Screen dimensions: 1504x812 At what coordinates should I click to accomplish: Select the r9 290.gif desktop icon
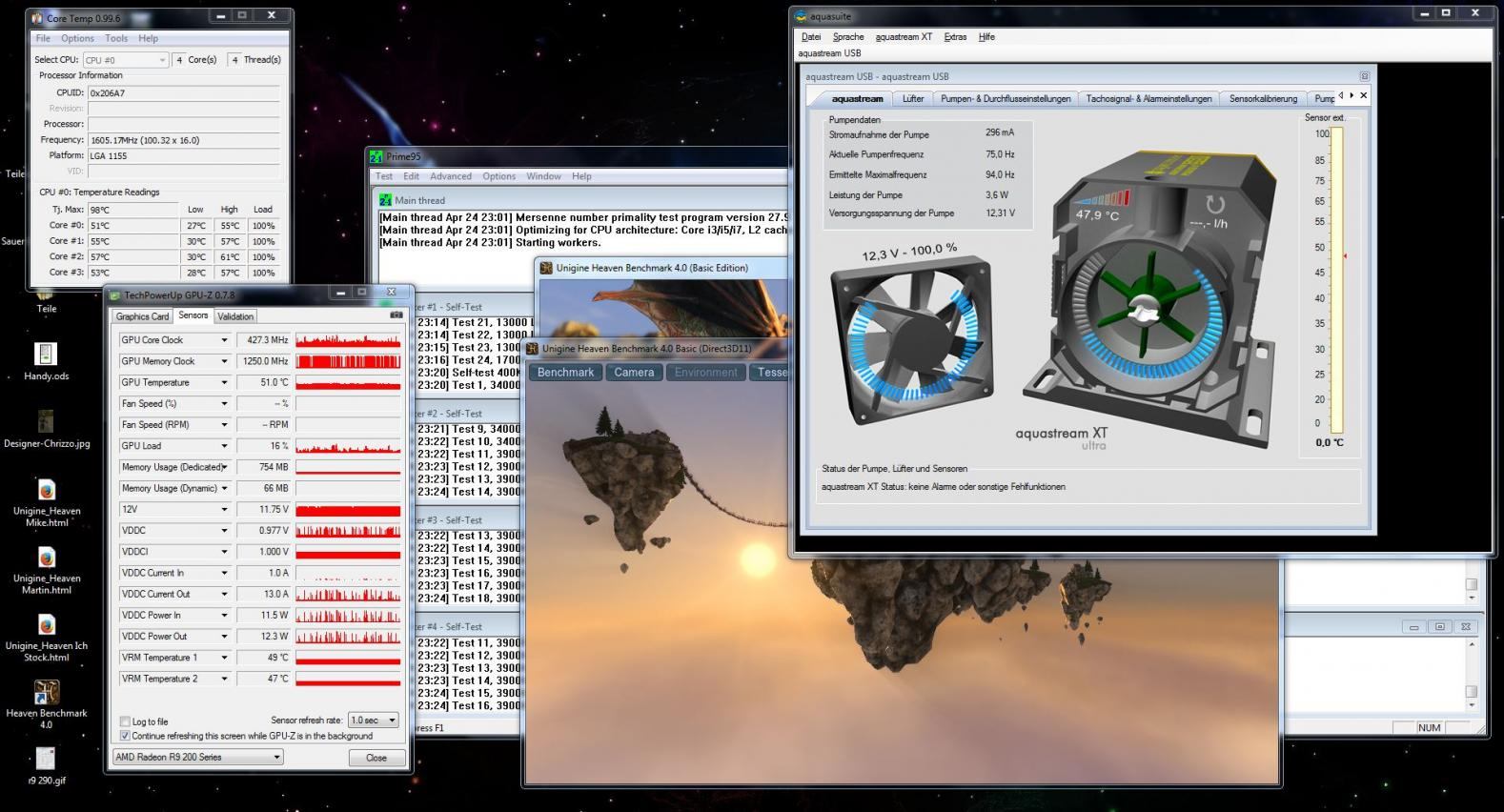(46, 767)
